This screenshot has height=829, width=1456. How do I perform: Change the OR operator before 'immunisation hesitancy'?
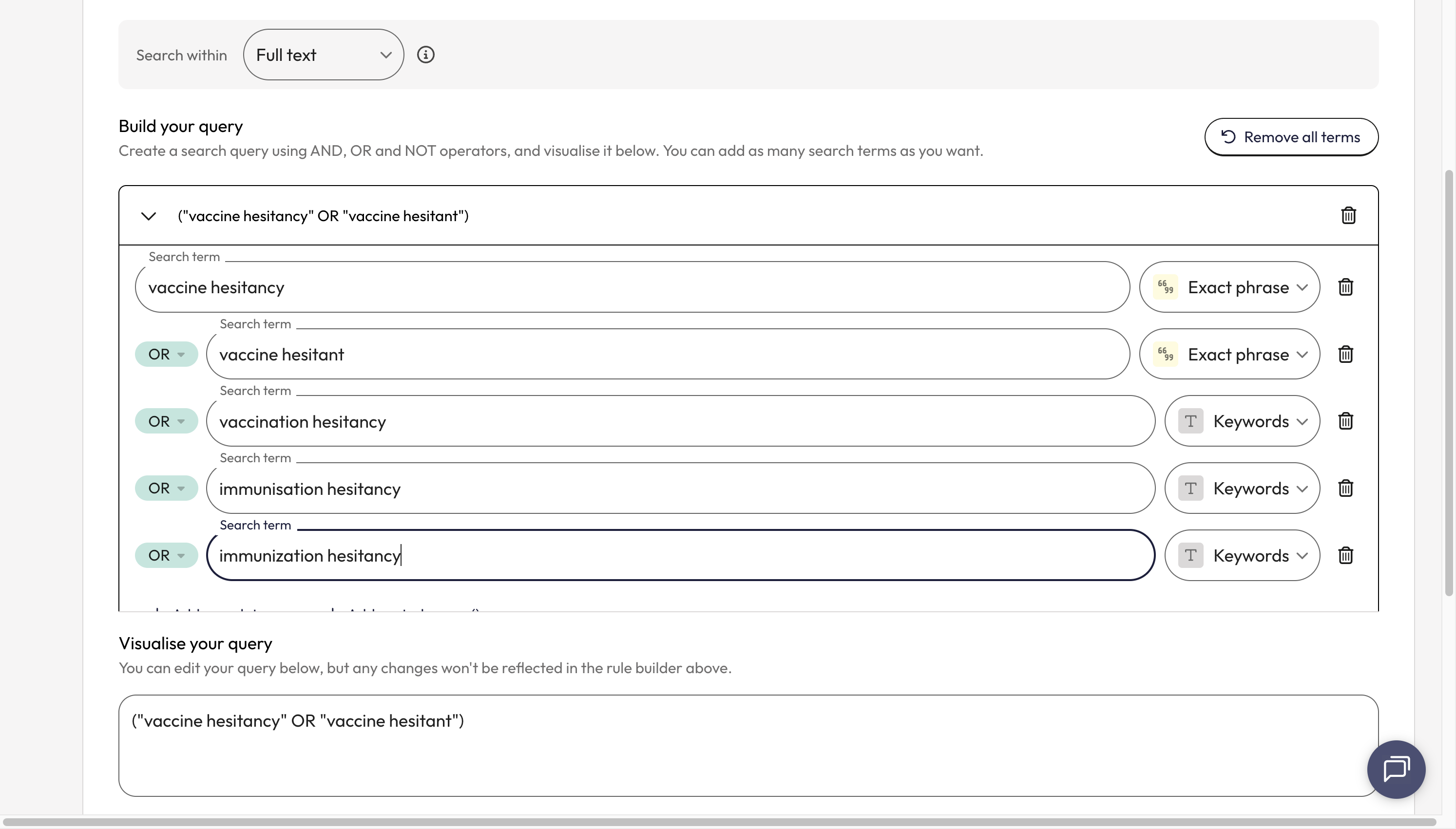coord(166,488)
